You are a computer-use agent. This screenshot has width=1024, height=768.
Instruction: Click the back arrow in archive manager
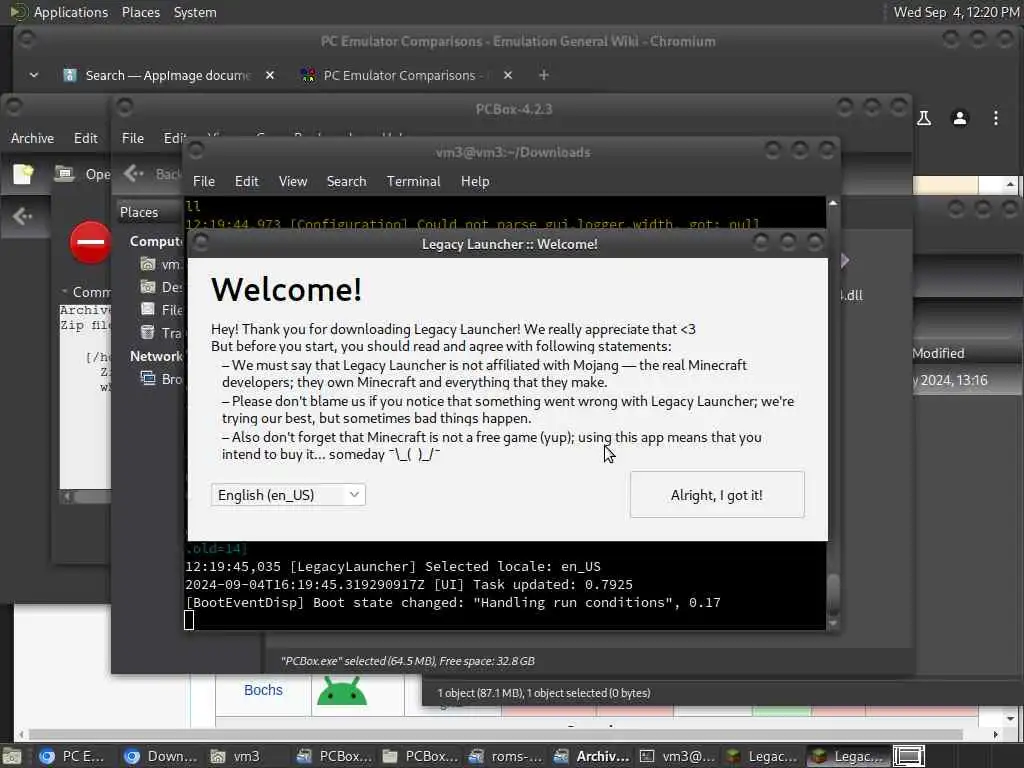(22, 216)
